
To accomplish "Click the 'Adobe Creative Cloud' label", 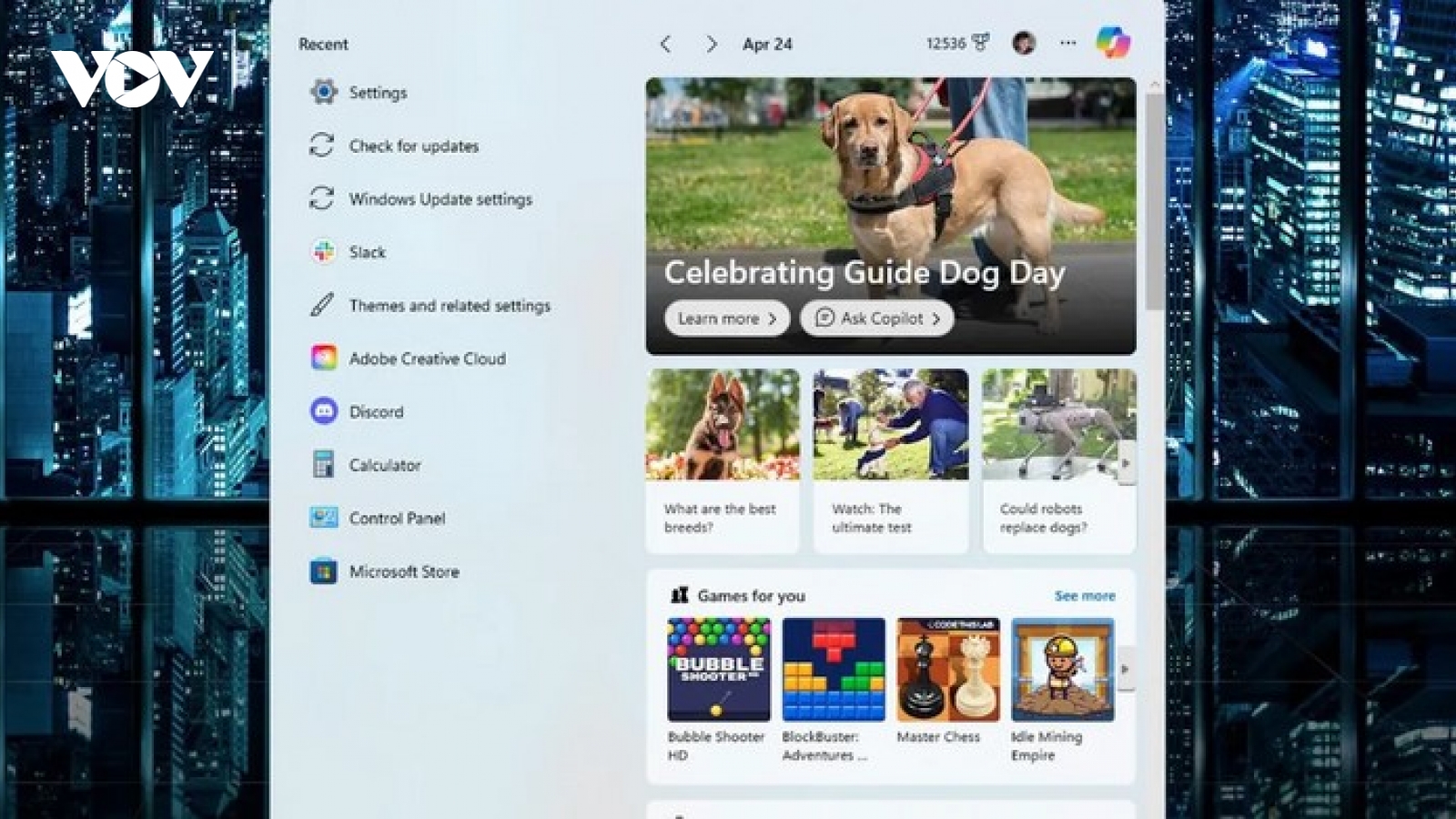I will 428,359.
